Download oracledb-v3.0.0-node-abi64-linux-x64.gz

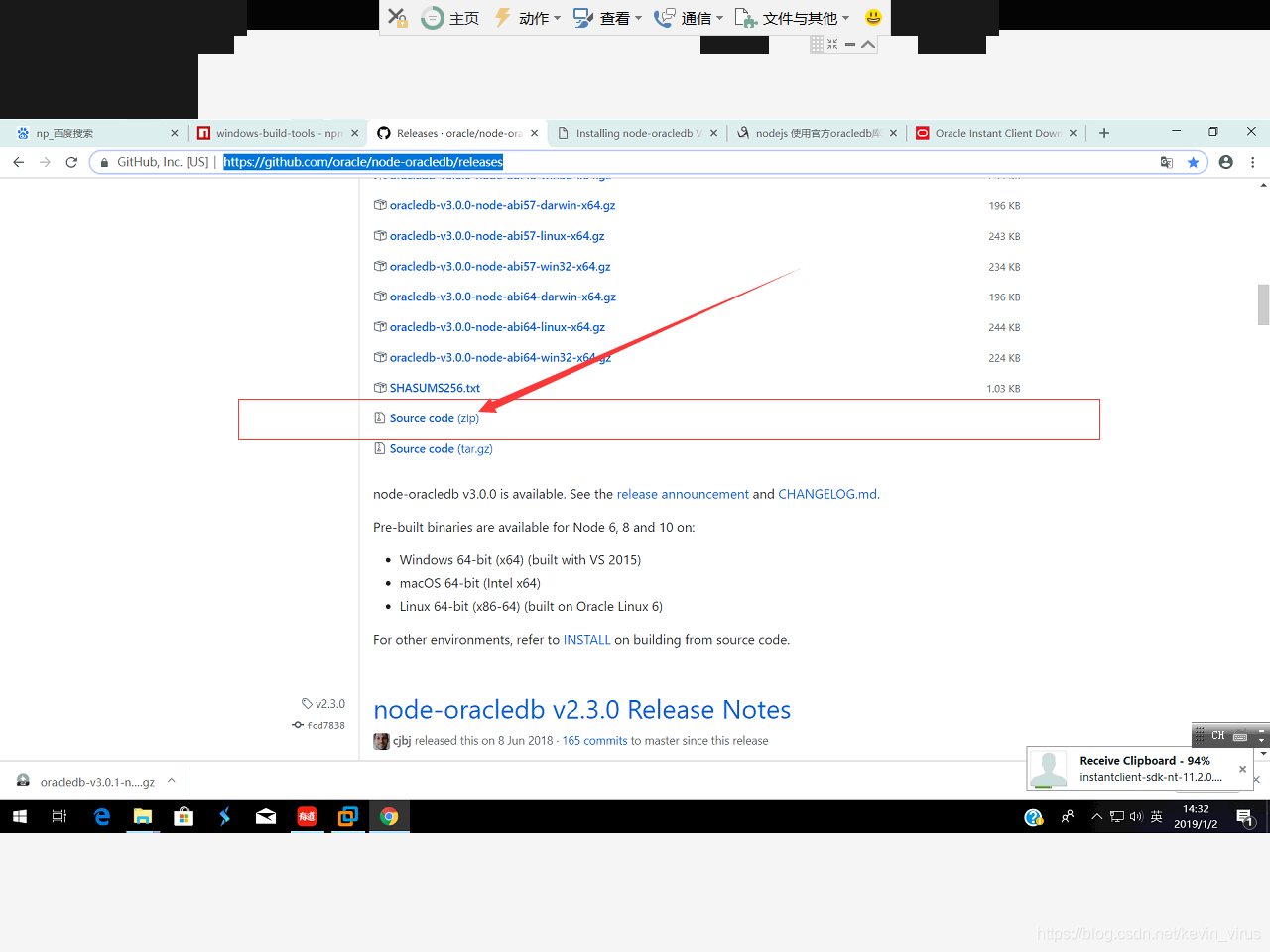pos(497,327)
